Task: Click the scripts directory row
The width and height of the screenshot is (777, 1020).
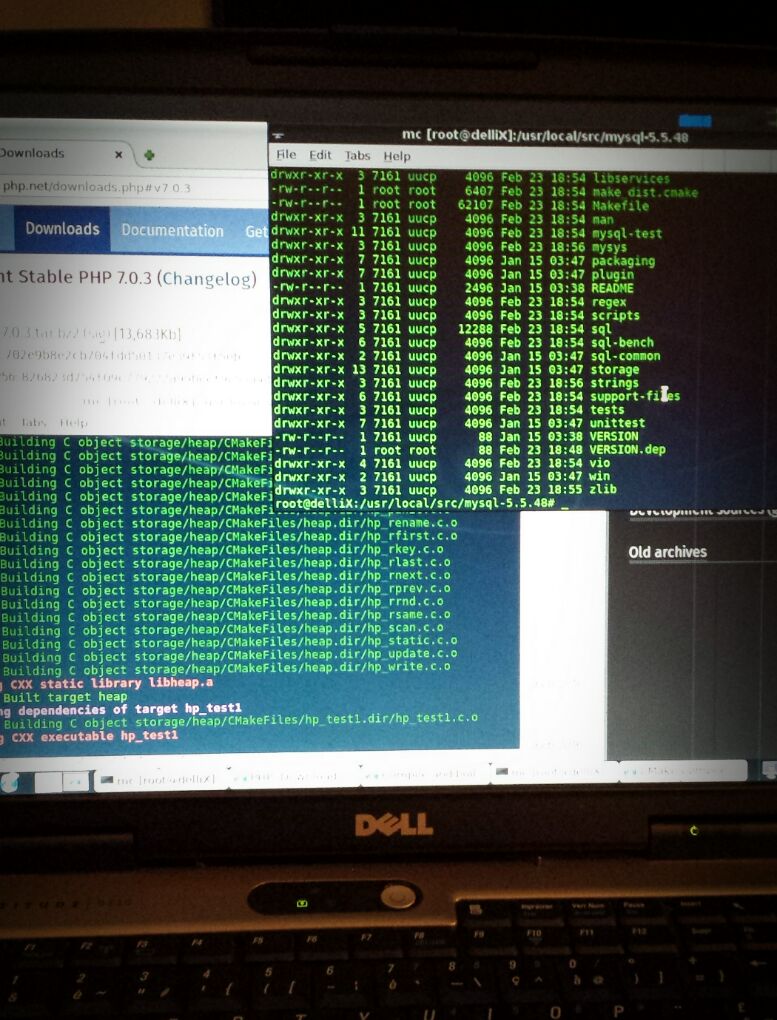Action: (456, 315)
